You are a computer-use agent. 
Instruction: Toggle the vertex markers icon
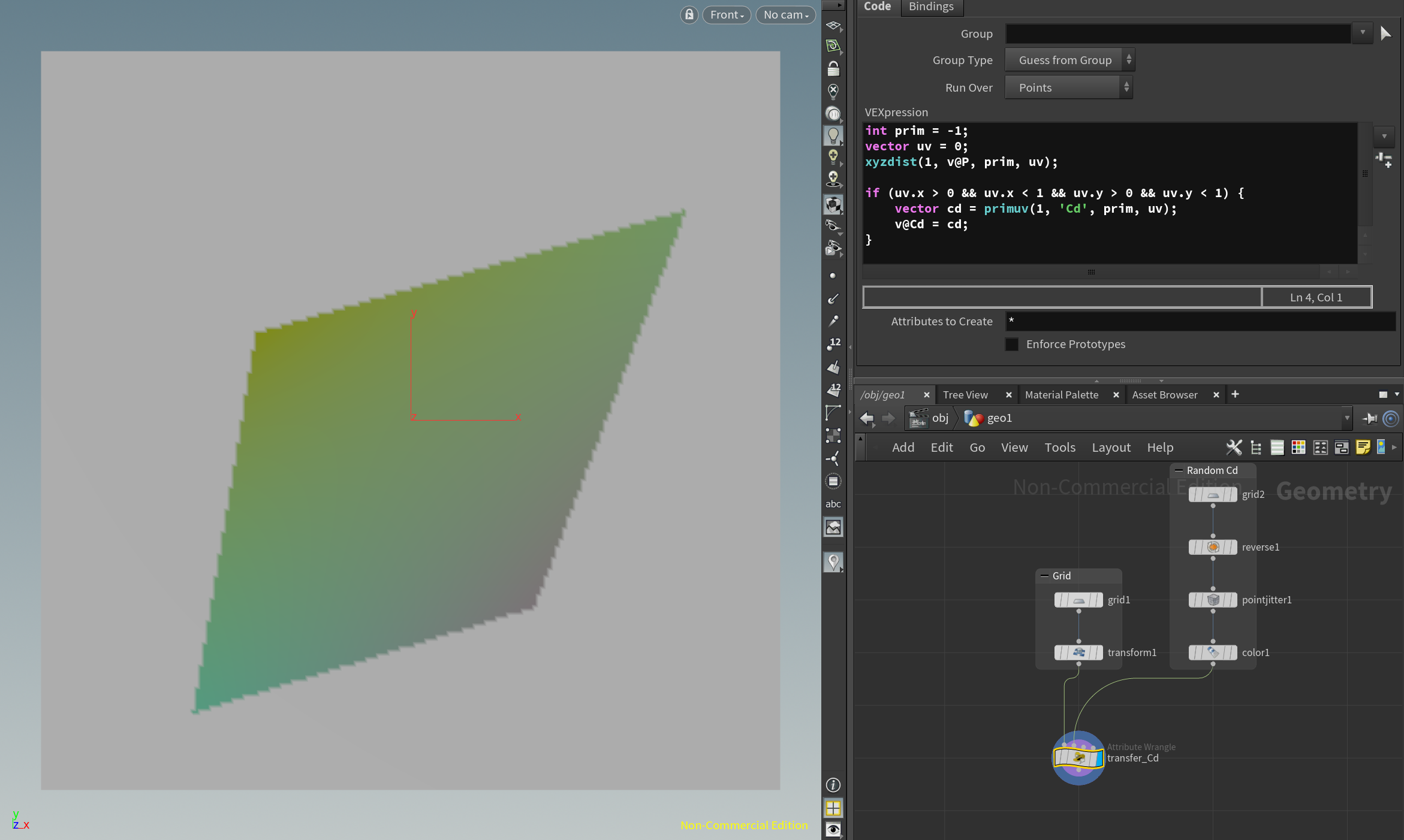(x=833, y=458)
